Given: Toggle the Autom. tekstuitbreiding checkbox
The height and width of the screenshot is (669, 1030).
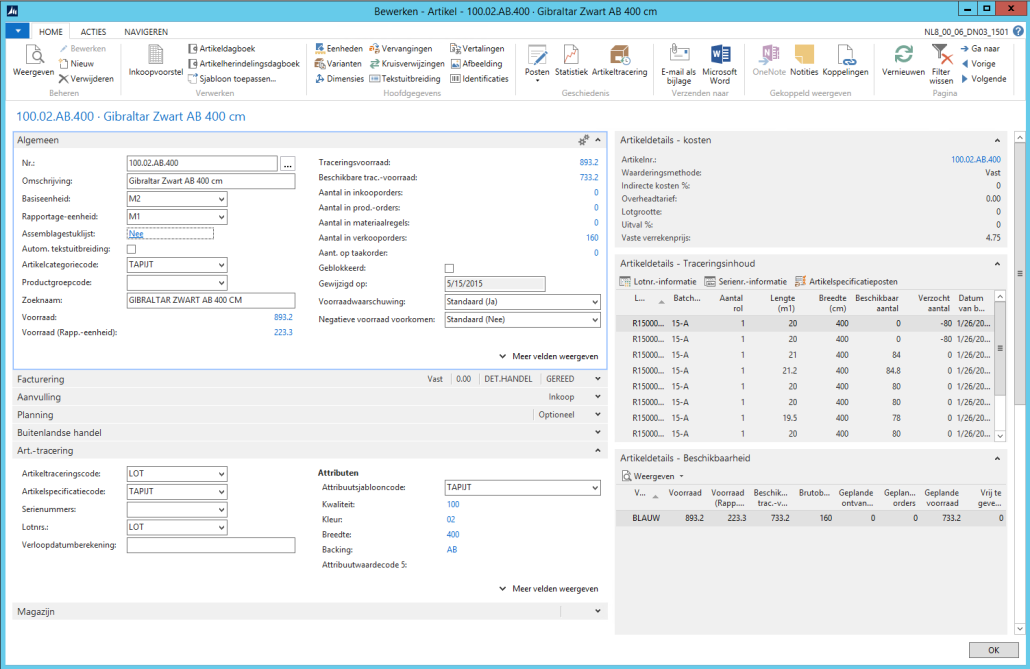Looking at the screenshot, I should (131, 249).
